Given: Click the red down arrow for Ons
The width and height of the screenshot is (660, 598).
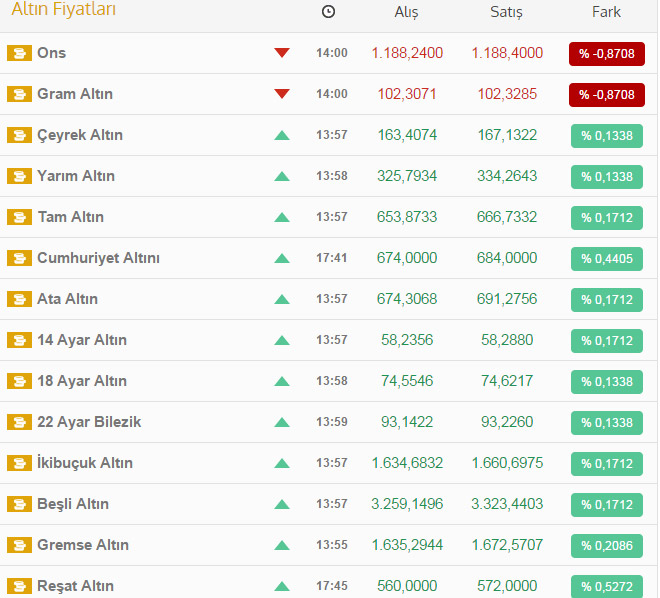Looking at the screenshot, I should [282, 53].
